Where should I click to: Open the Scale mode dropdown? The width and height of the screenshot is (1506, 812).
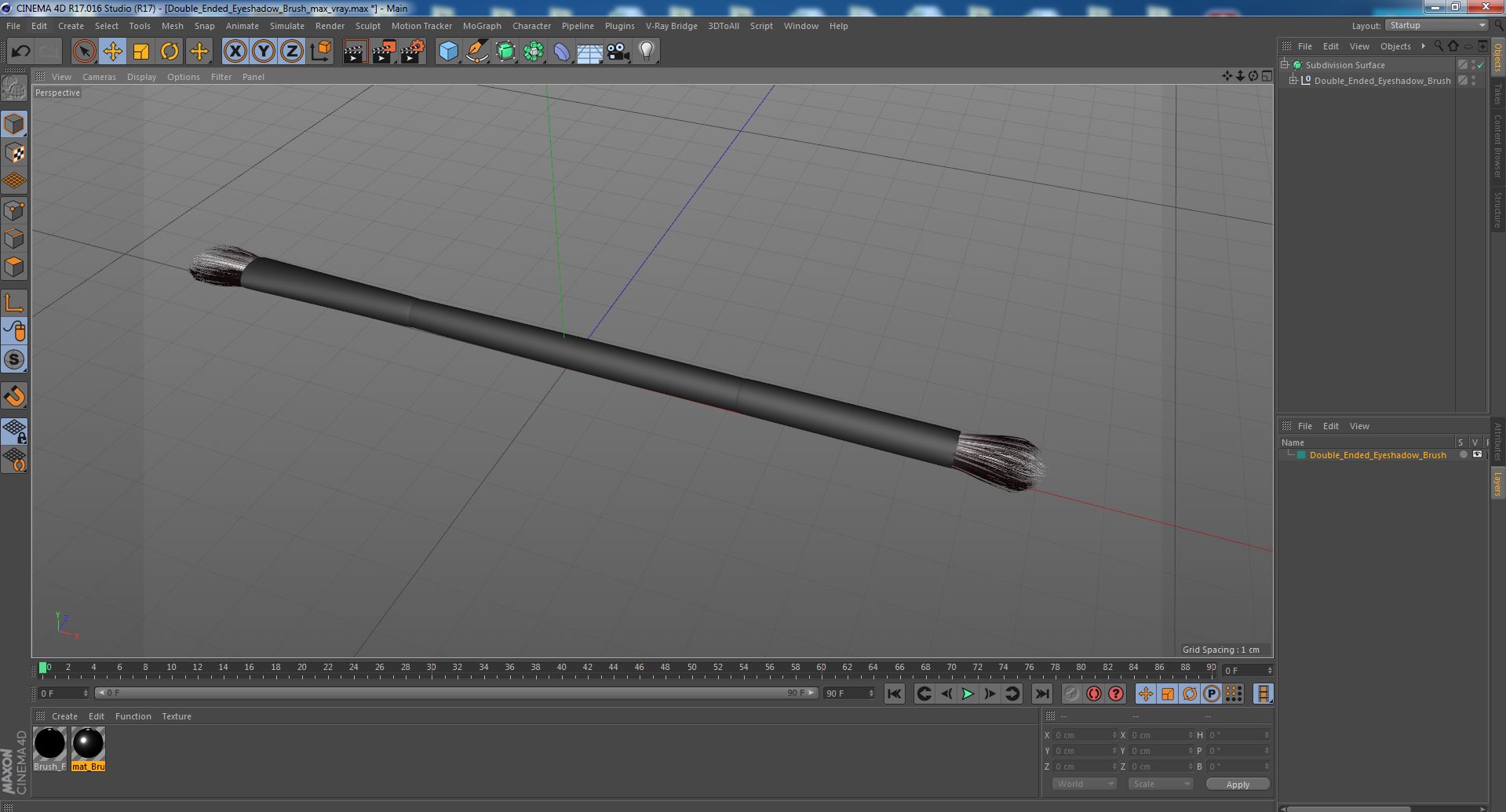point(1160,784)
